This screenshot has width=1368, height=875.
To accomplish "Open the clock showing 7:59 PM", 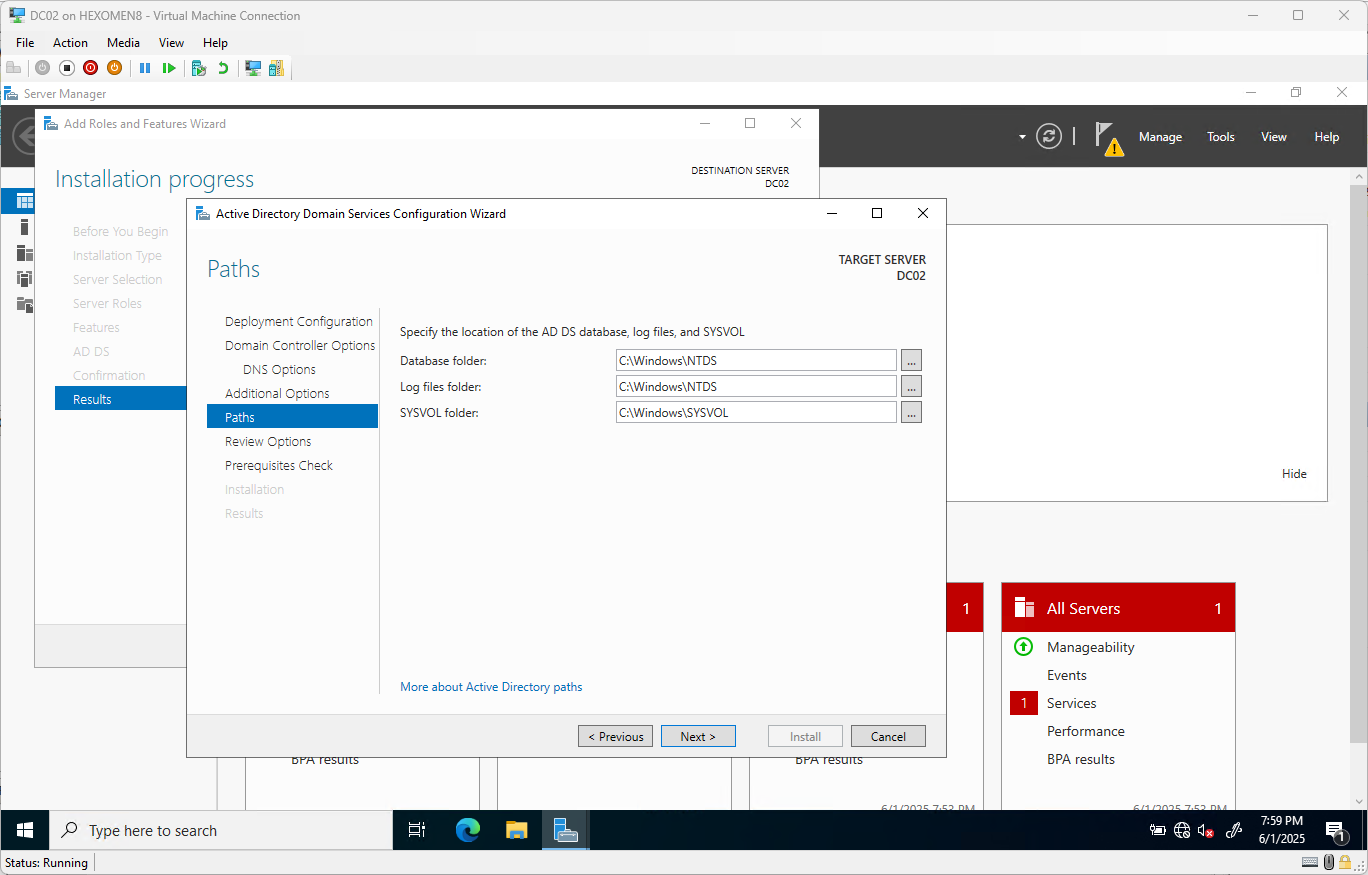I will [1280, 830].
